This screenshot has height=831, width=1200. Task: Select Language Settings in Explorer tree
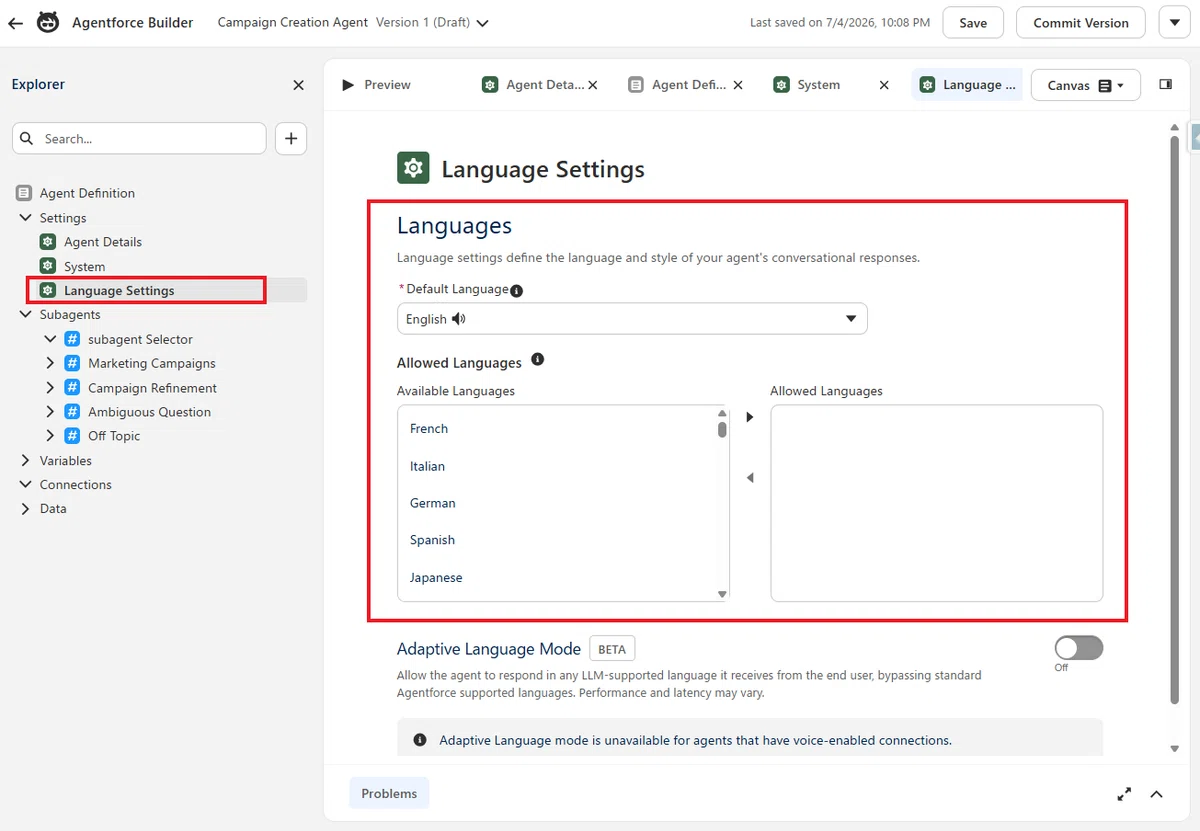[119, 290]
